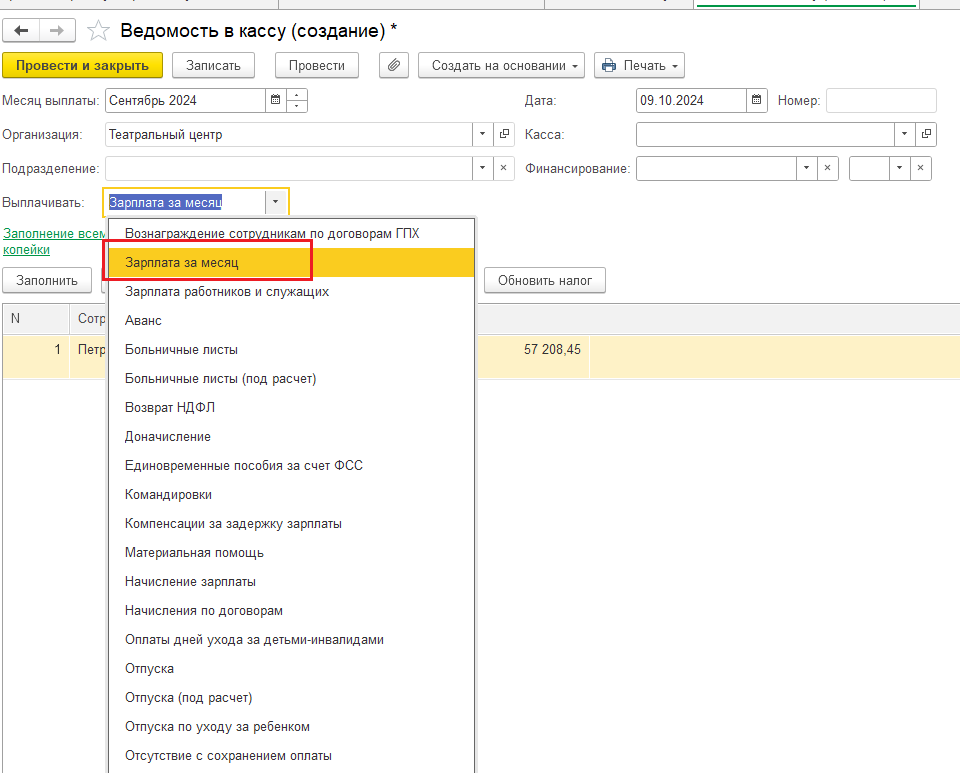Open the calendar picker for the Дата field
Image resolution: width=960 pixels, height=773 pixels.
click(x=756, y=100)
